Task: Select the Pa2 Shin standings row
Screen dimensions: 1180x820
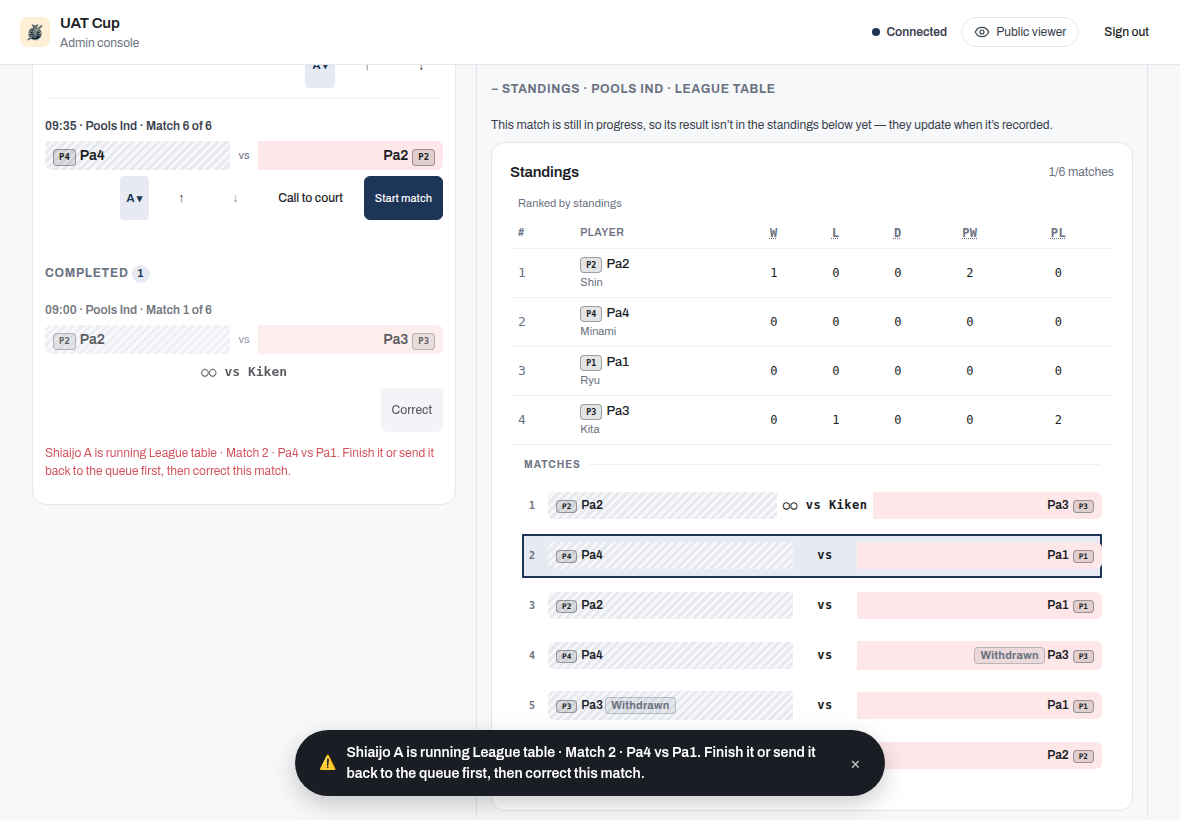Action: 812,273
